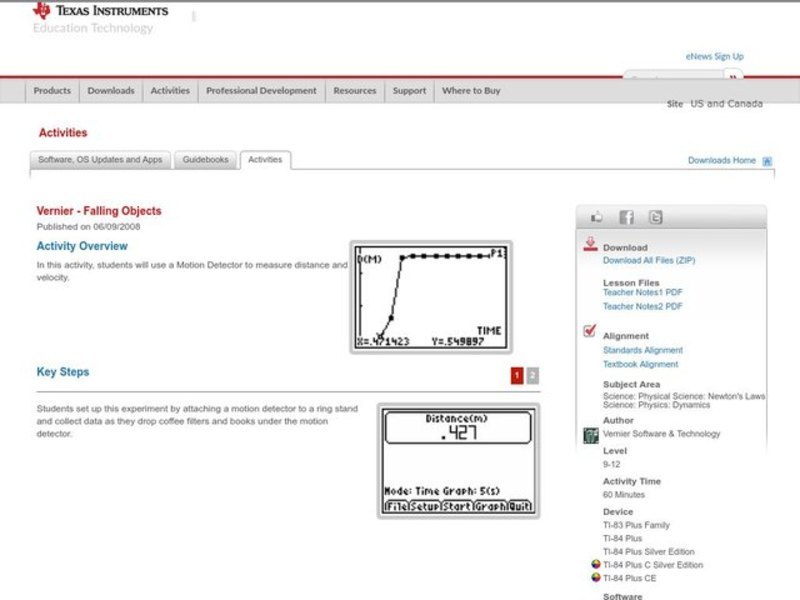Open the Professional Development menu

coord(261,91)
